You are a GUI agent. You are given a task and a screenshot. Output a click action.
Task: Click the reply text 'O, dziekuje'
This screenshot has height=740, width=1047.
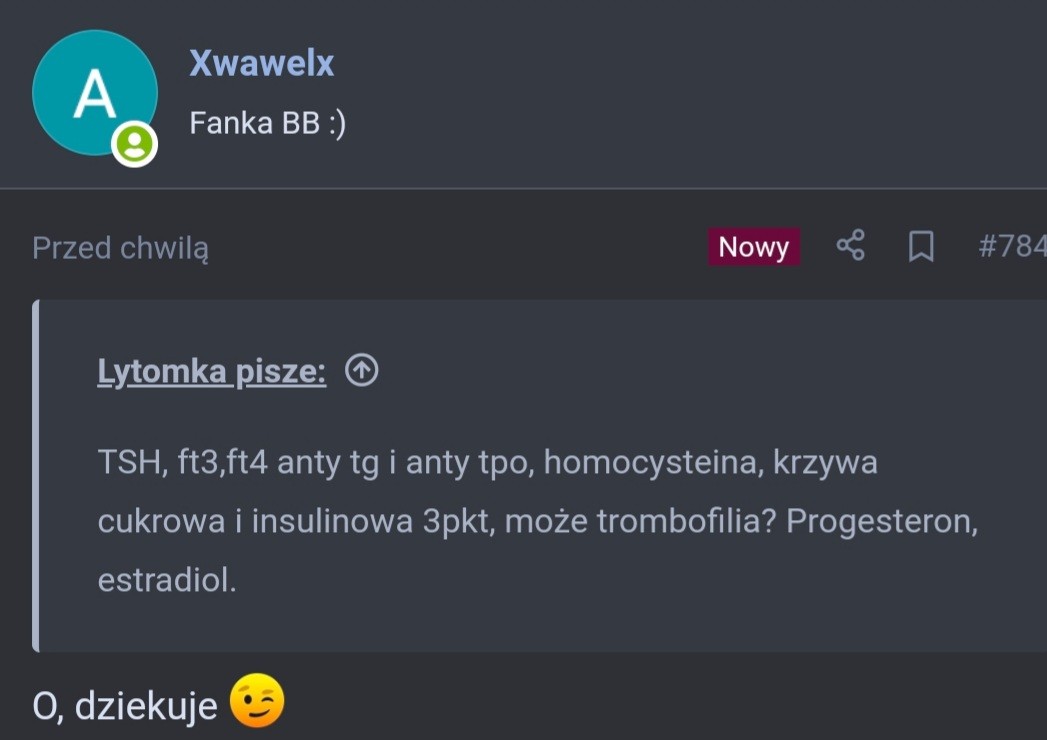(x=125, y=706)
